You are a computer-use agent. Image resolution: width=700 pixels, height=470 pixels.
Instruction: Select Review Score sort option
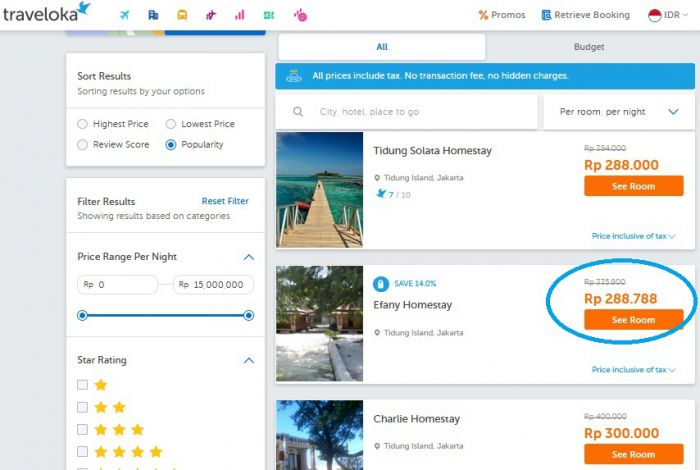point(82,145)
